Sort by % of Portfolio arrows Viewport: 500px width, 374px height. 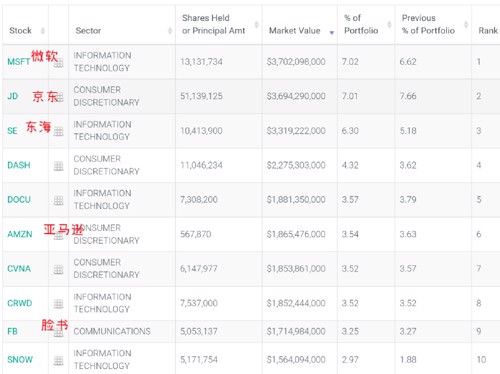click(389, 24)
